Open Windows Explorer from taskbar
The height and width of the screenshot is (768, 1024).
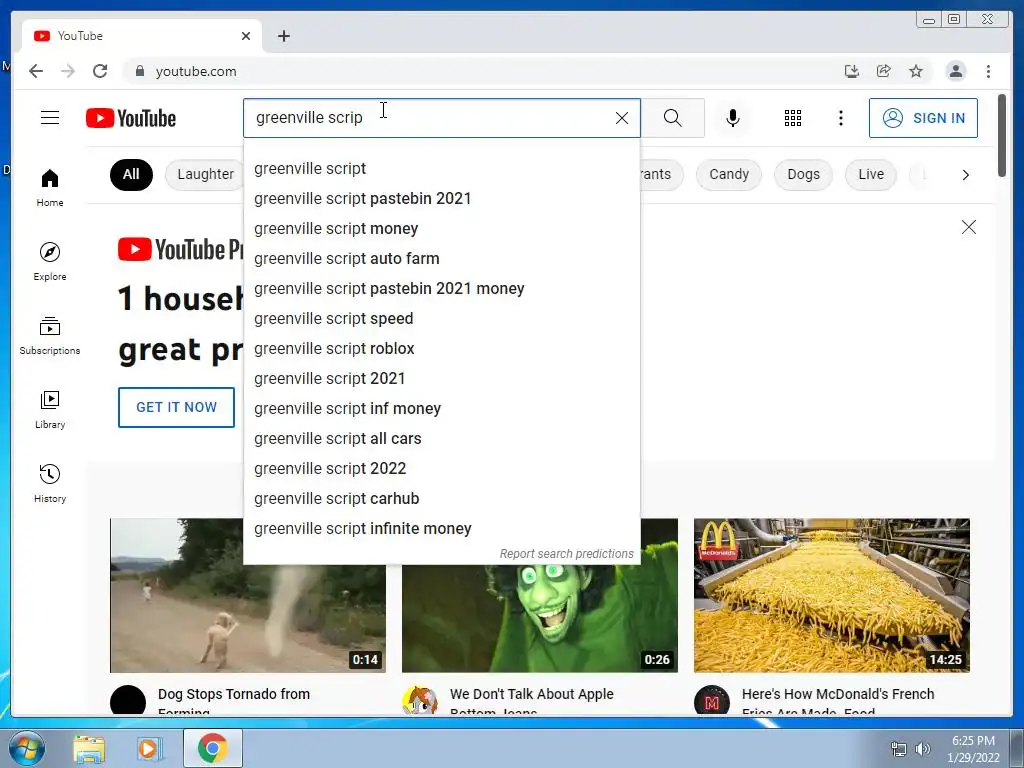point(89,748)
